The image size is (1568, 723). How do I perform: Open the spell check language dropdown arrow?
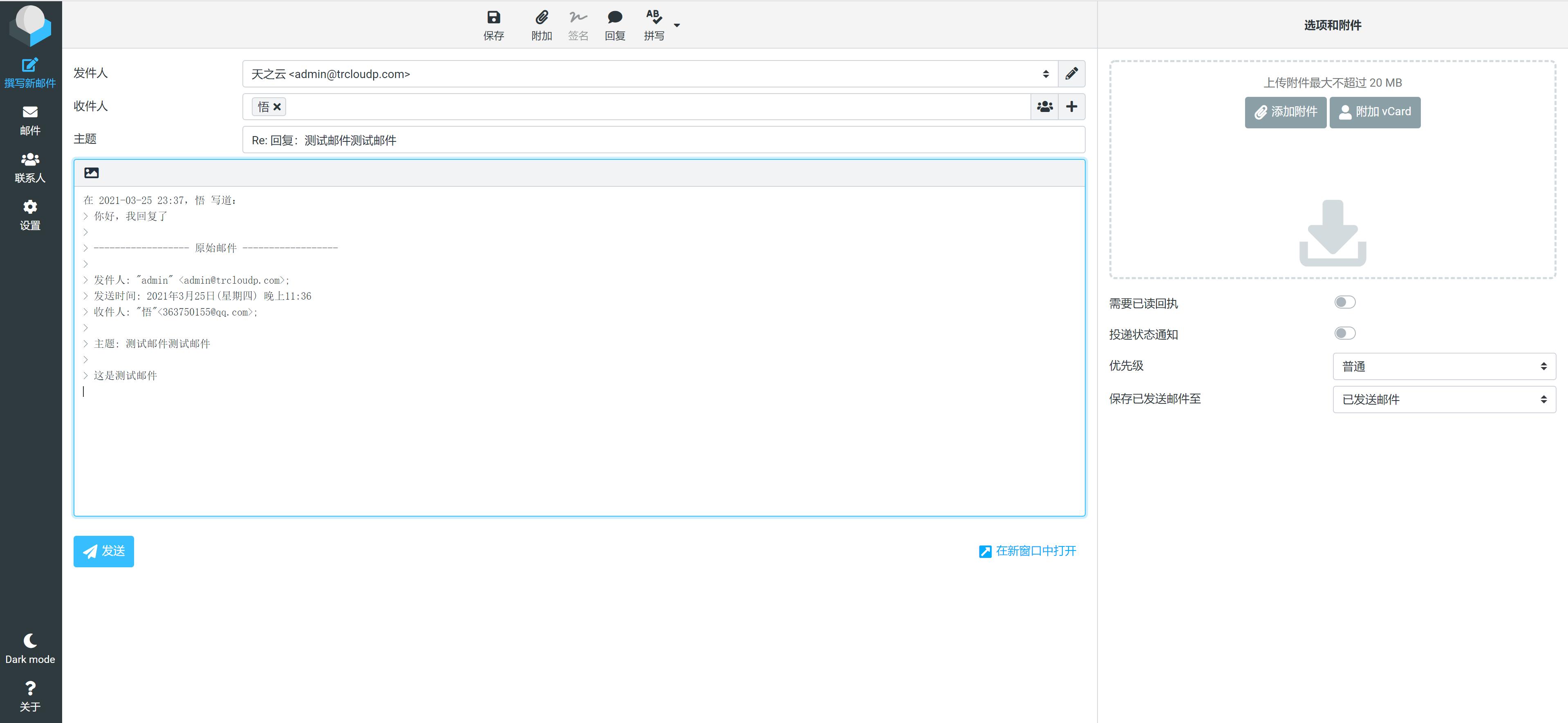point(677,26)
